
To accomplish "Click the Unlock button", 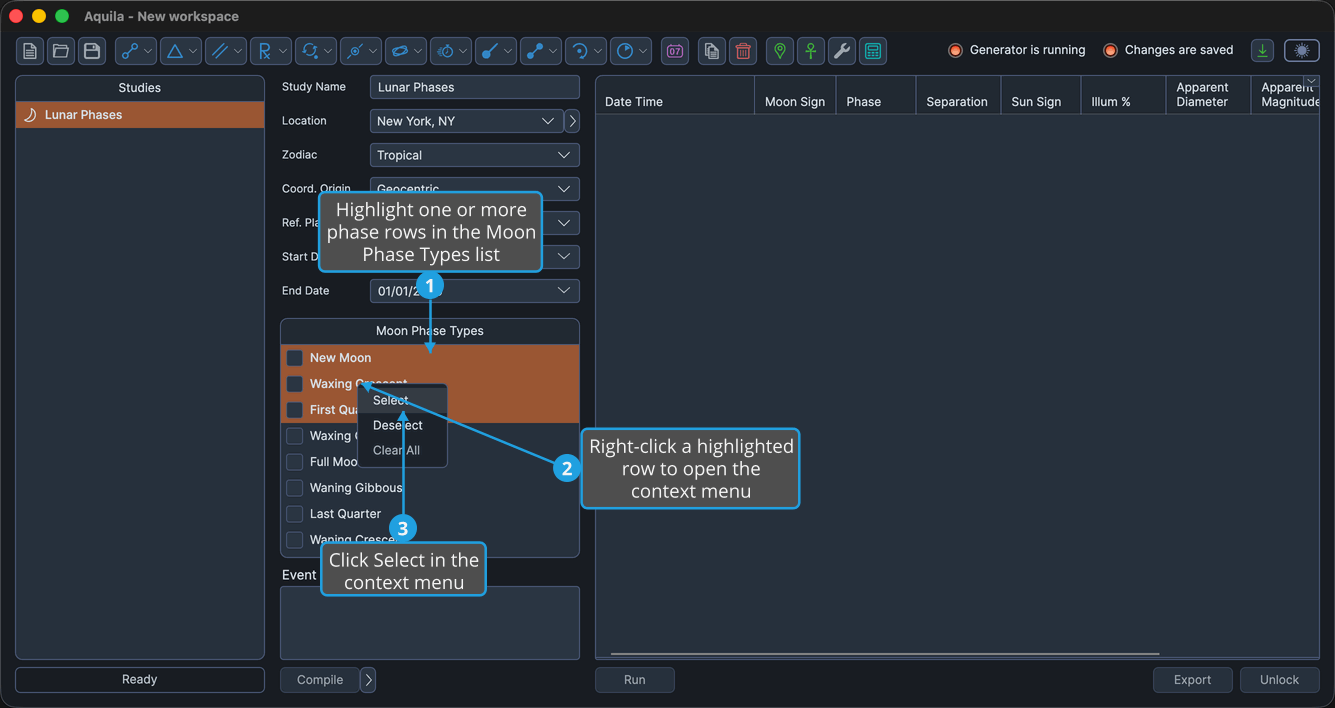I will click(x=1280, y=680).
